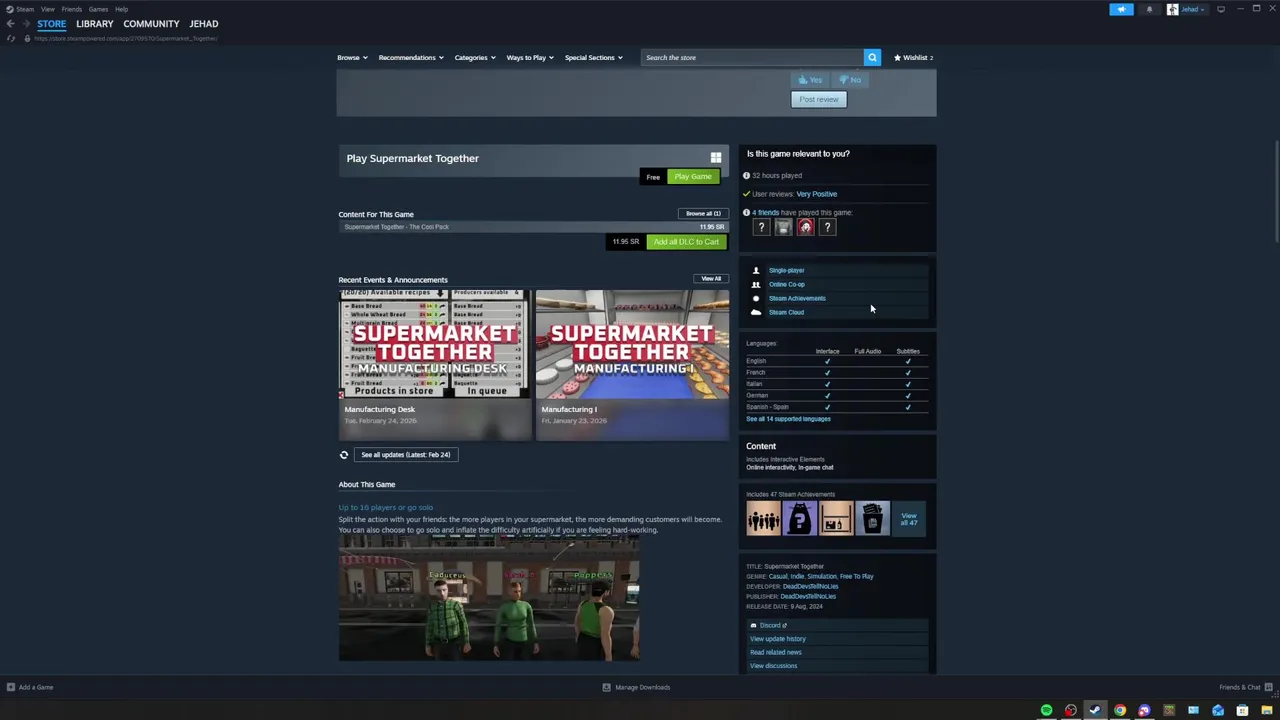The image size is (1280, 720).
Task: Open the Jehad account dropdown
Action: [x=1187, y=9]
